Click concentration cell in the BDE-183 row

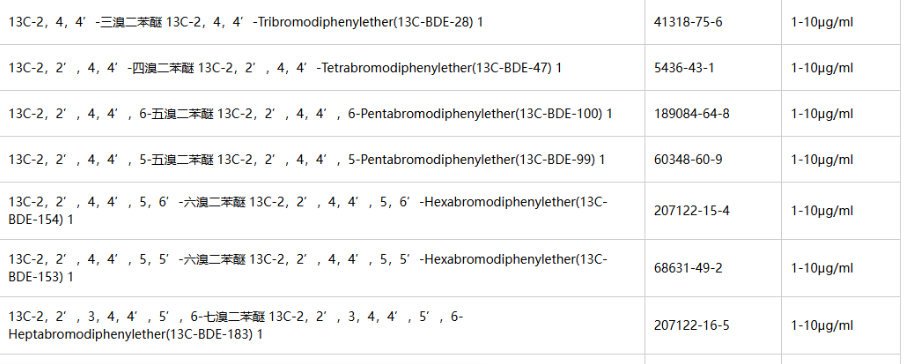[822, 325]
